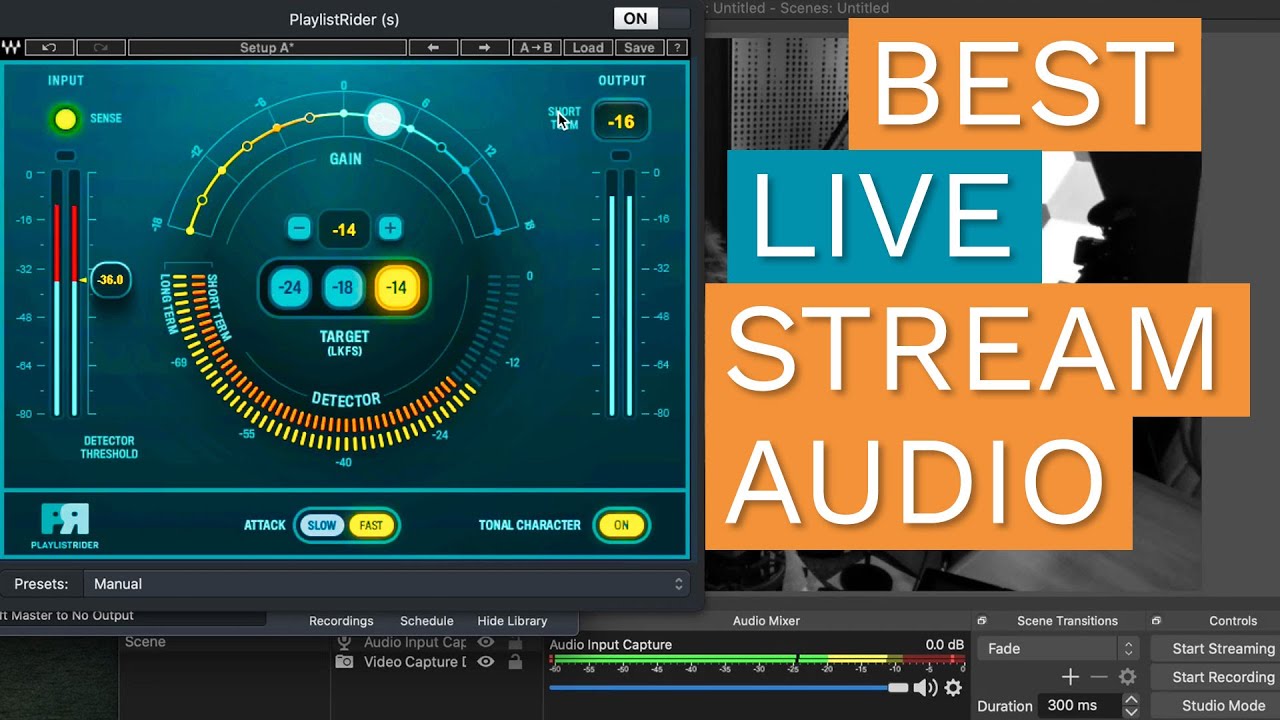Lock the Video Capture source
Image resolution: width=1280 pixels, height=720 pixels.
[x=515, y=662]
